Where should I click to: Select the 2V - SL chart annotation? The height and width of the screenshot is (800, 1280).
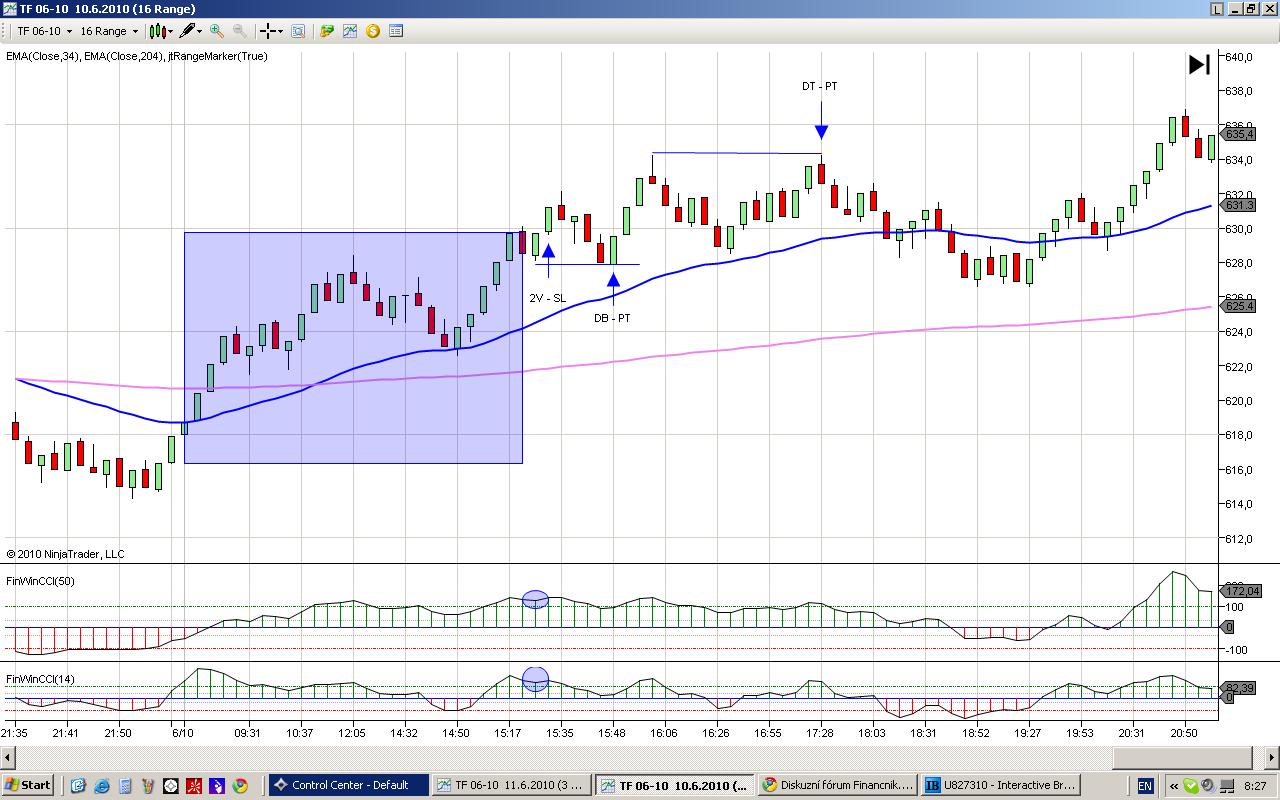coord(548,298)
